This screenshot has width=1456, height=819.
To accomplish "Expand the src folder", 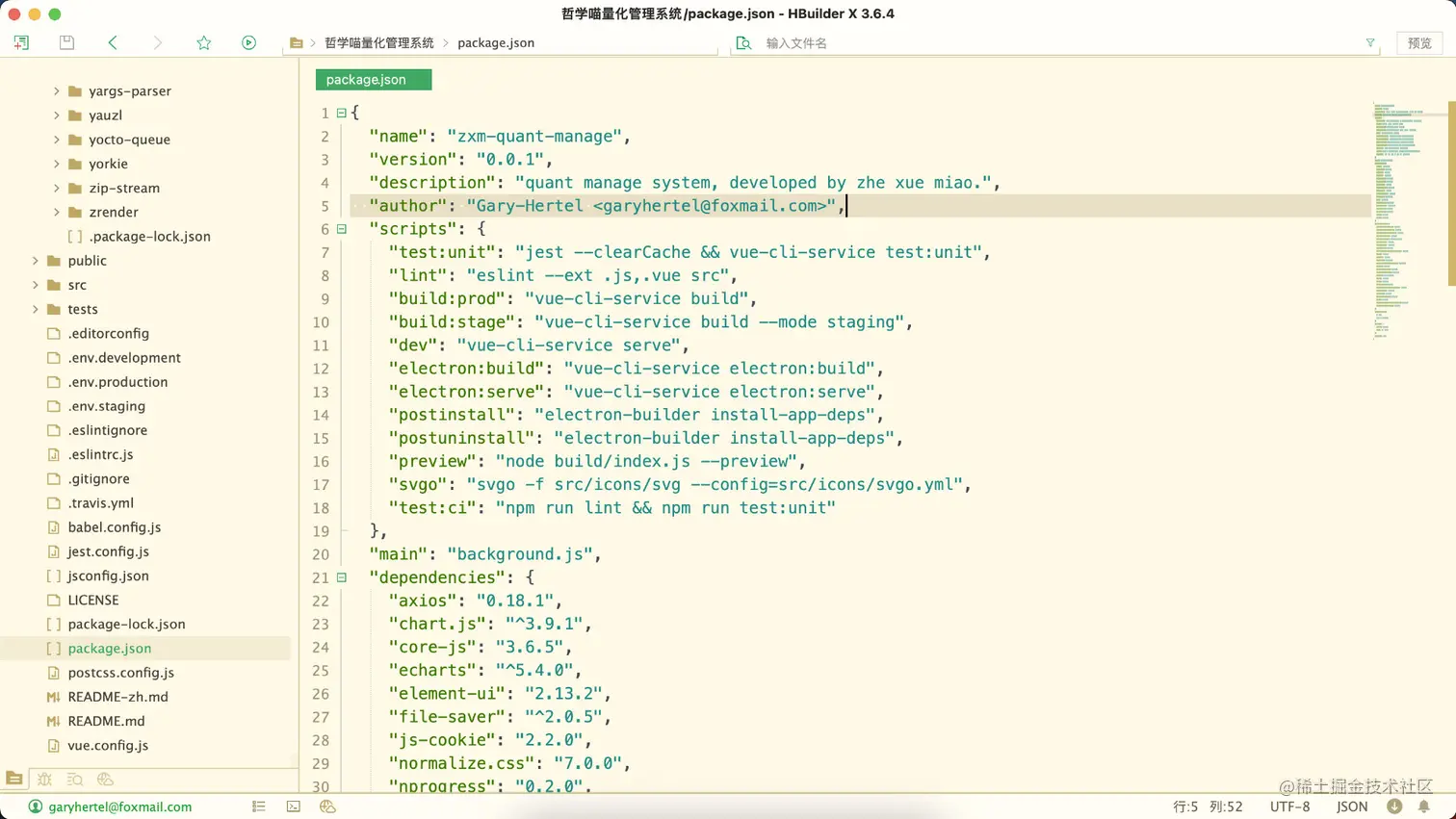I will 36,285.
